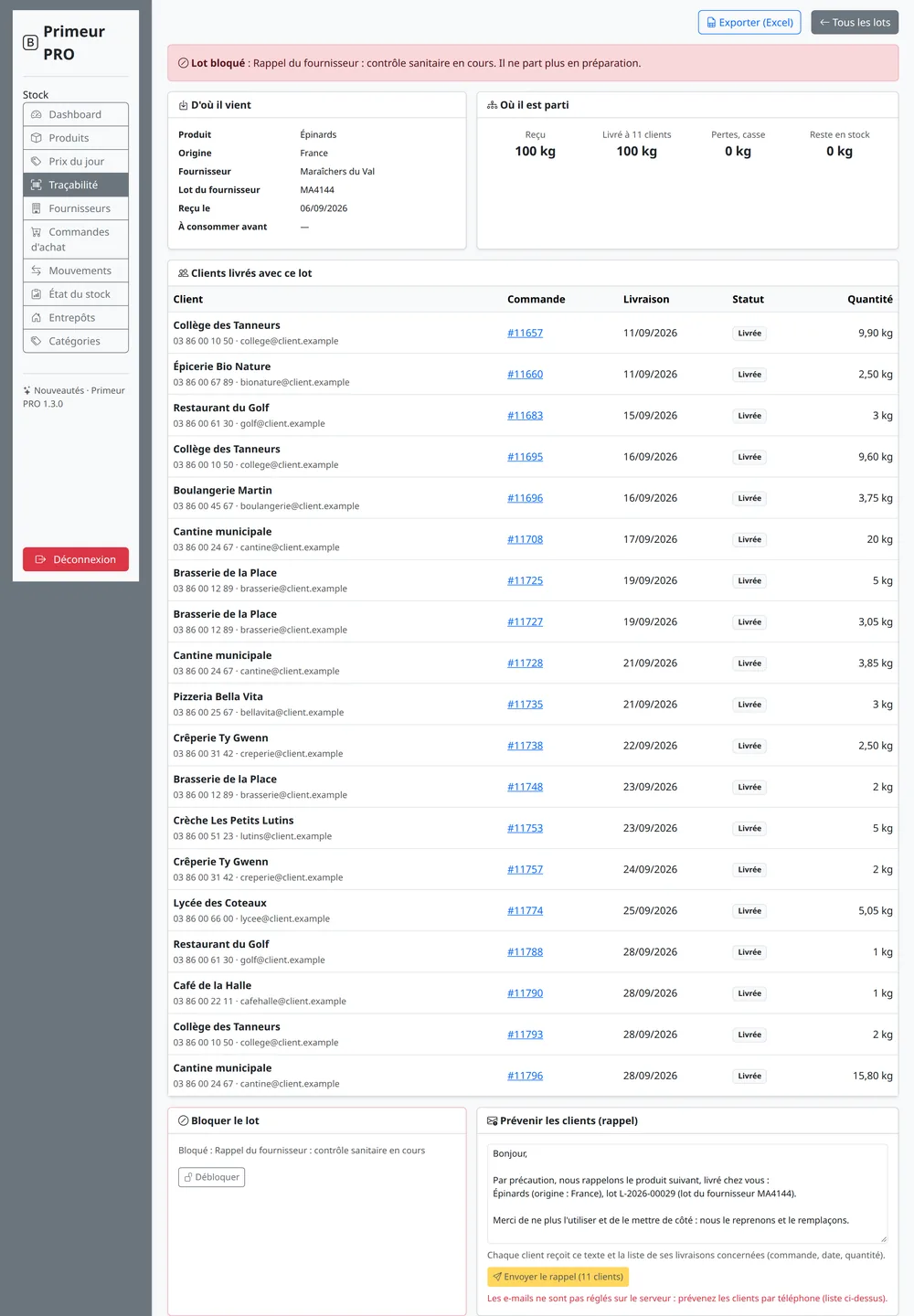Return to Tous les lots
Viewport: 914px width, 1316px height.
855,22
